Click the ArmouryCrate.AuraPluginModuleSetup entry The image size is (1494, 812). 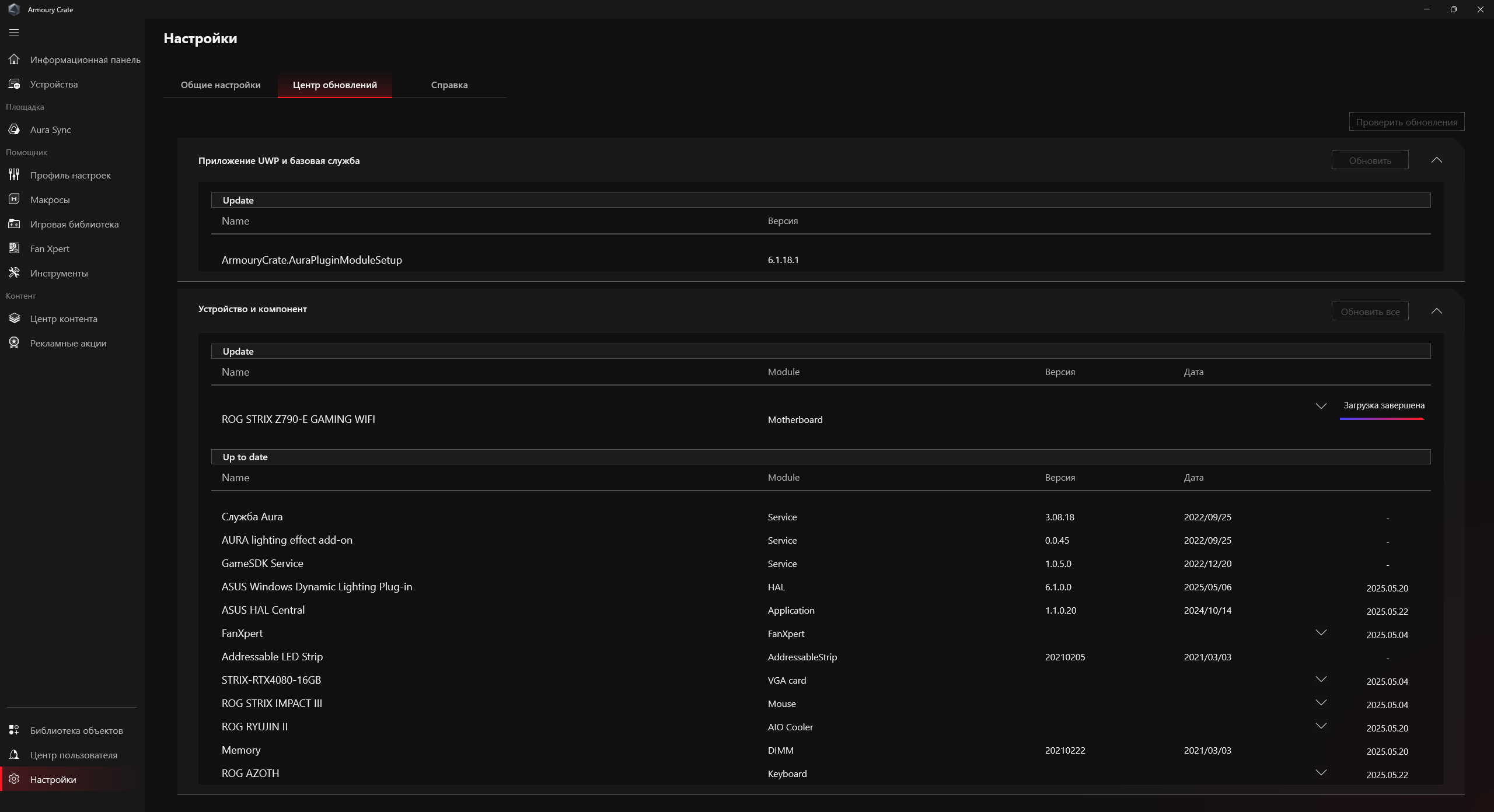point(312,260)
